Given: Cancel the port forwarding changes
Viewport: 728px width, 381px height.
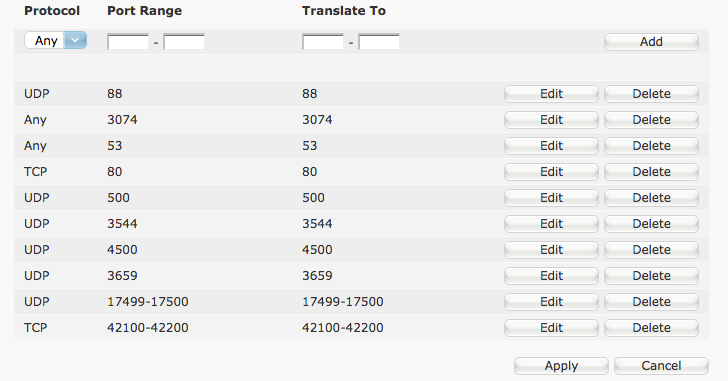Looking at the screenshot, I should [x=661, y=366].
